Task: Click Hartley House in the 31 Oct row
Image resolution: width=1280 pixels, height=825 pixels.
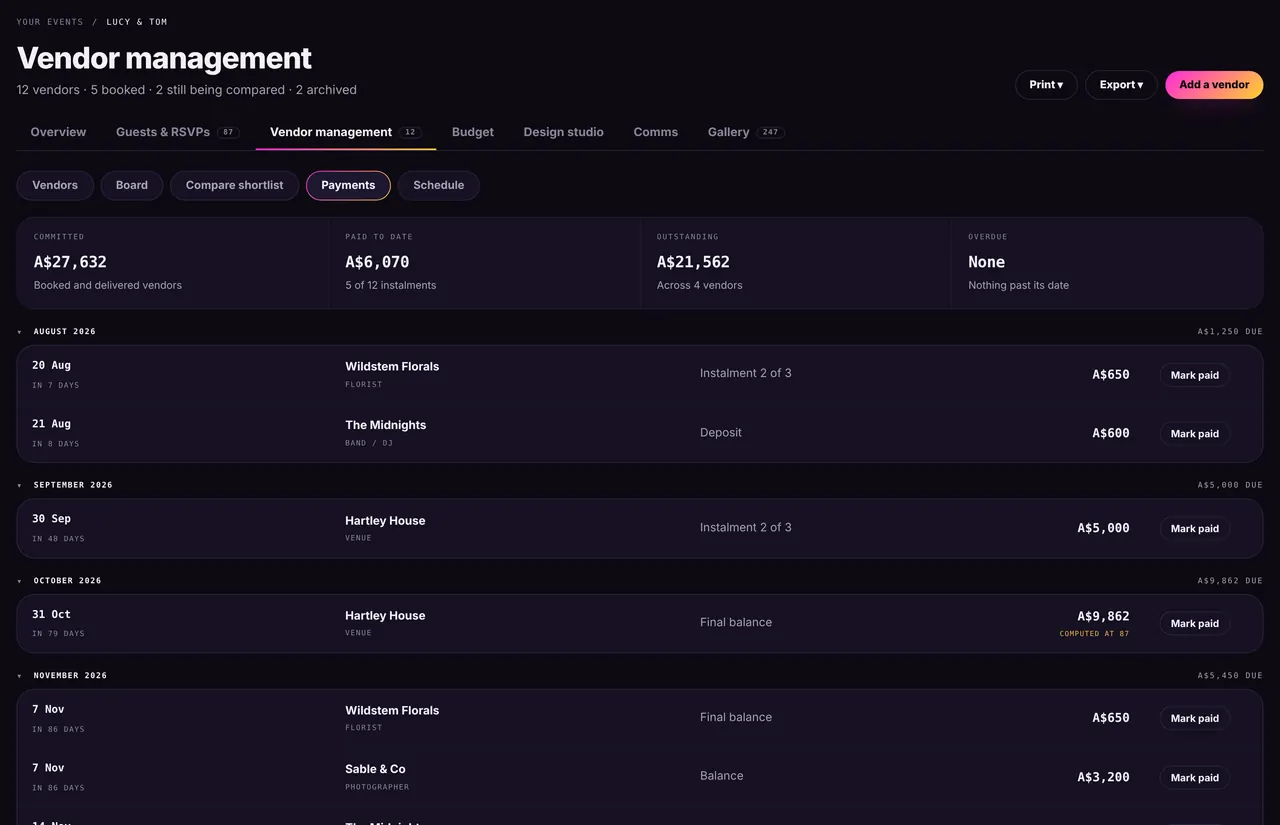Action: click(385, 616)
